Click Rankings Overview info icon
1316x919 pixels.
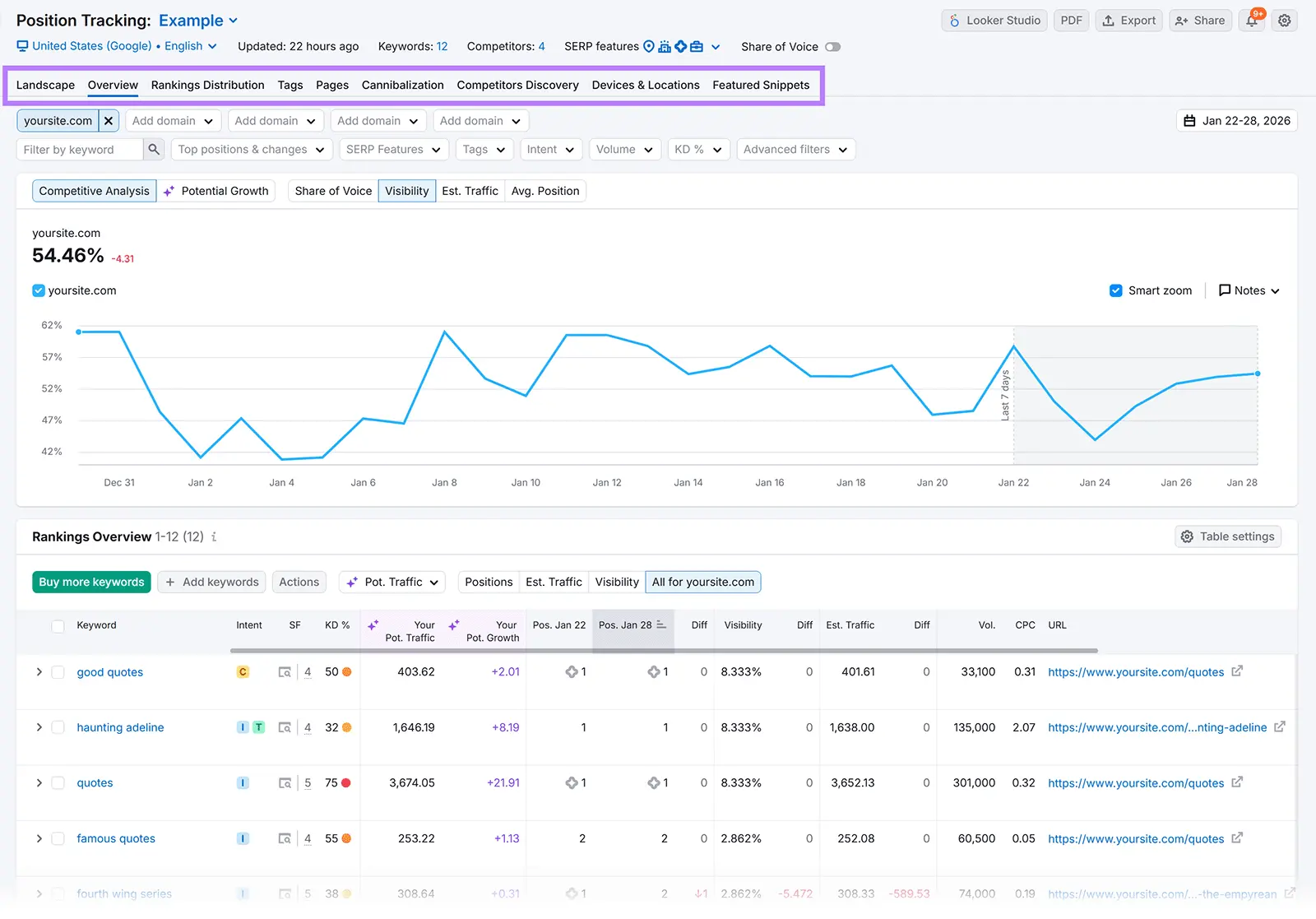tap(214, 536)
